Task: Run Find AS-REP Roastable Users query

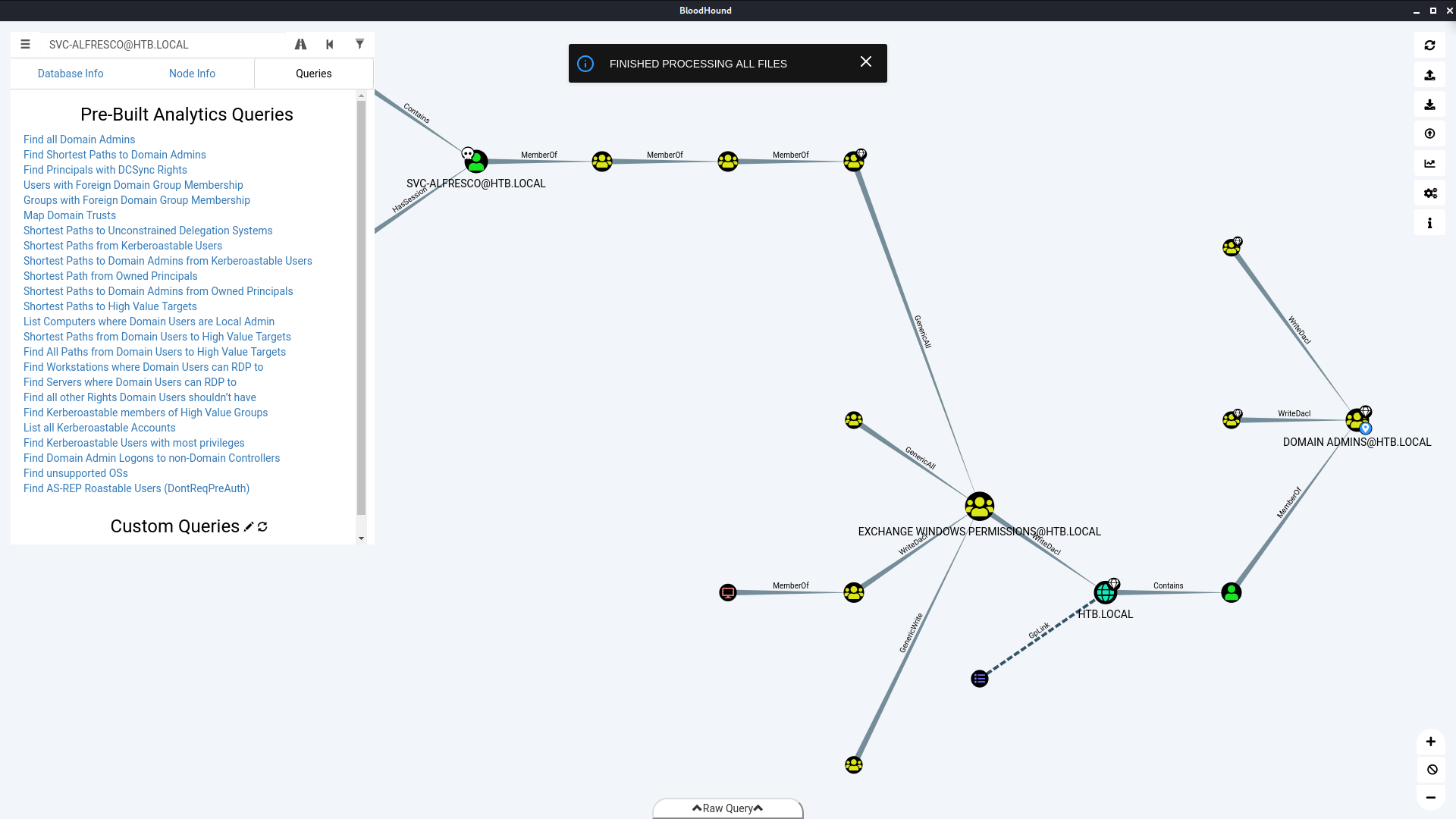Action: 136,488
